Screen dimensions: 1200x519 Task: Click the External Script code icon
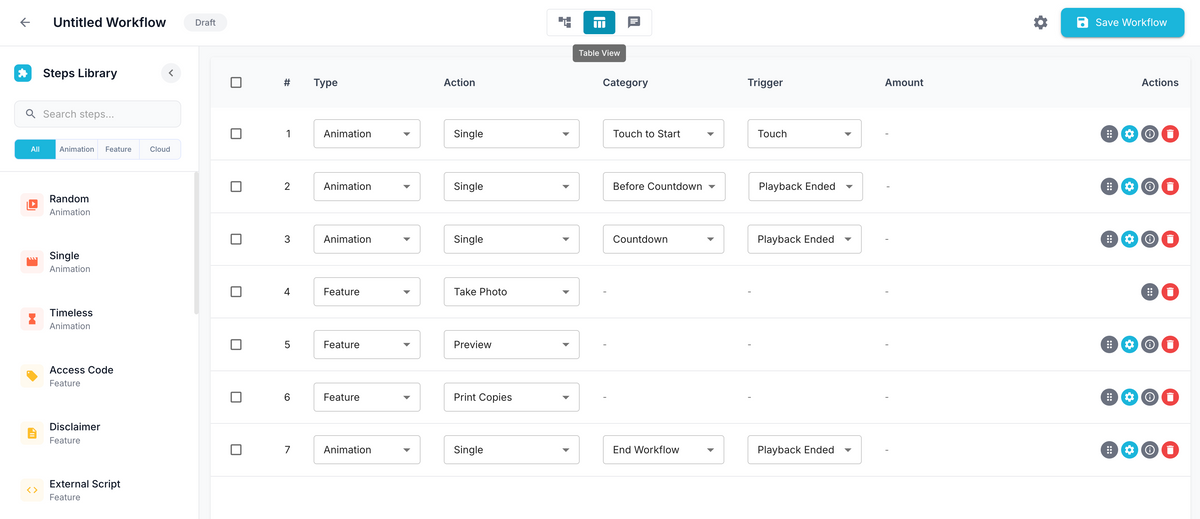pyautogui.click(x=32, y=490)
